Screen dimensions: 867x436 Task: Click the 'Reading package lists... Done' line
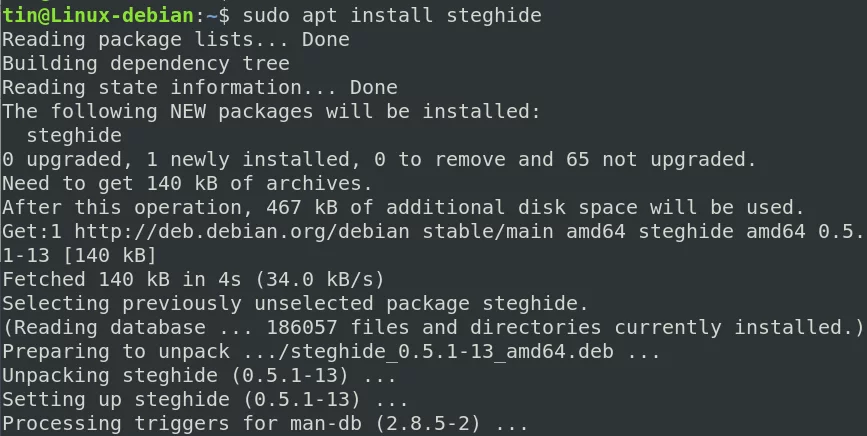click(176, 39)
